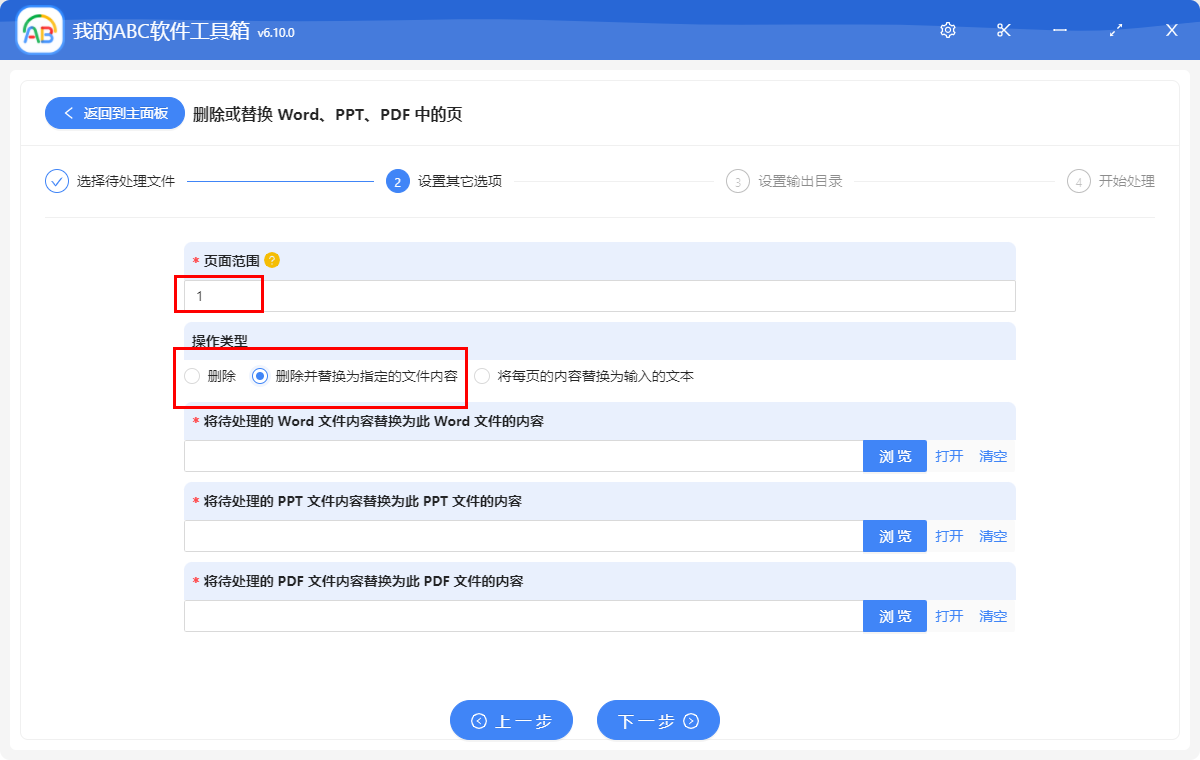Click 清空 link for Word file
1200x760 pixels.
tap(993, 456)
